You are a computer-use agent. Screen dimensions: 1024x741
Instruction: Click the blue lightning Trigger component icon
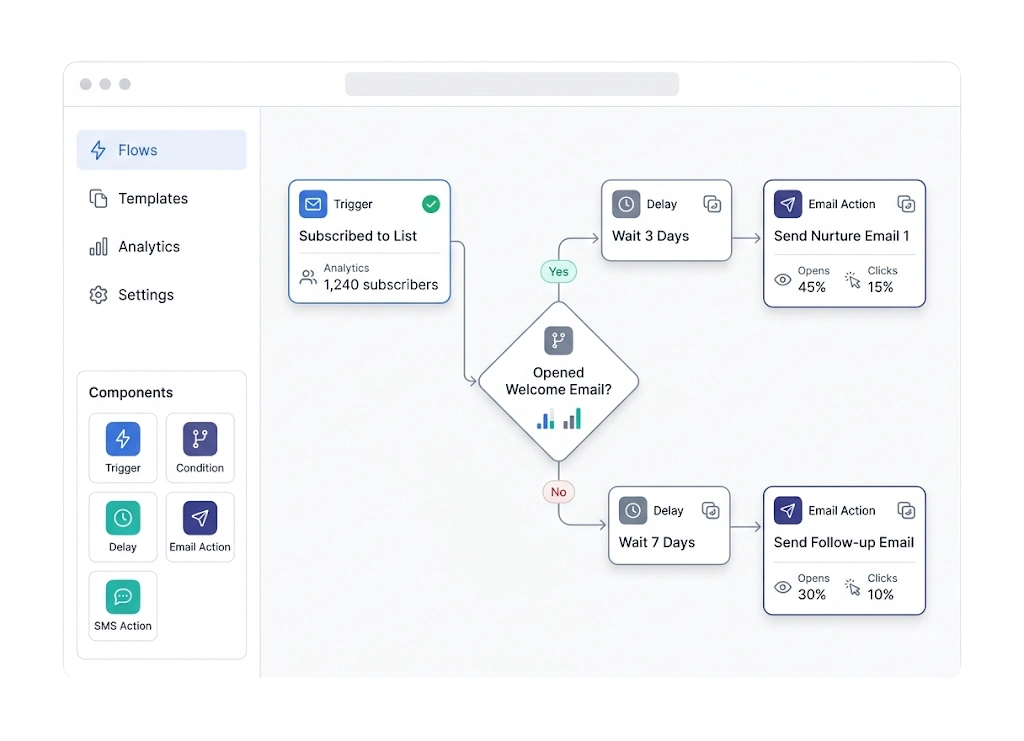pyautogui.click(x=123, y=439)
